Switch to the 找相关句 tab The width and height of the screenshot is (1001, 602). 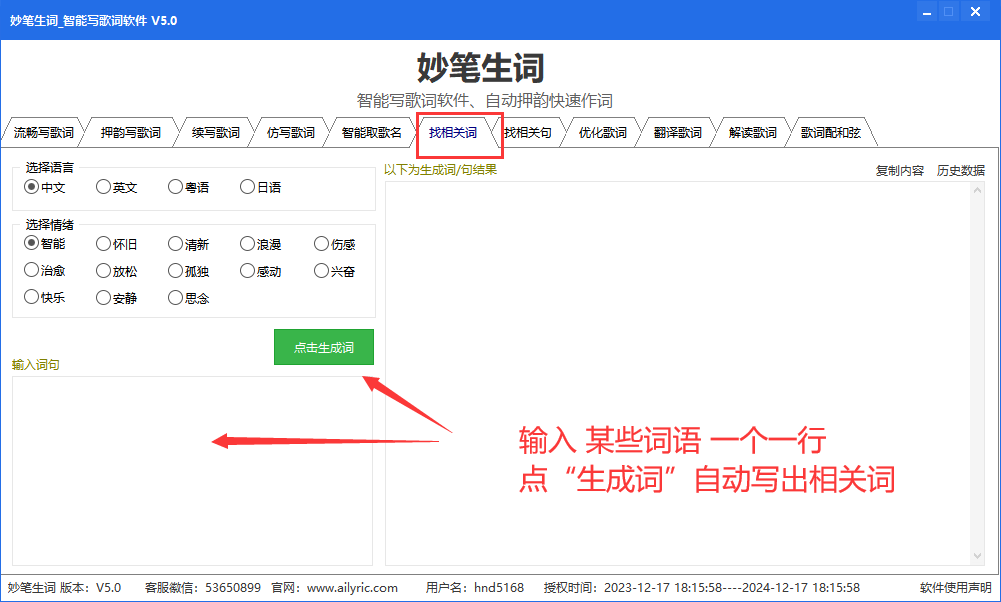click(527, 133)
